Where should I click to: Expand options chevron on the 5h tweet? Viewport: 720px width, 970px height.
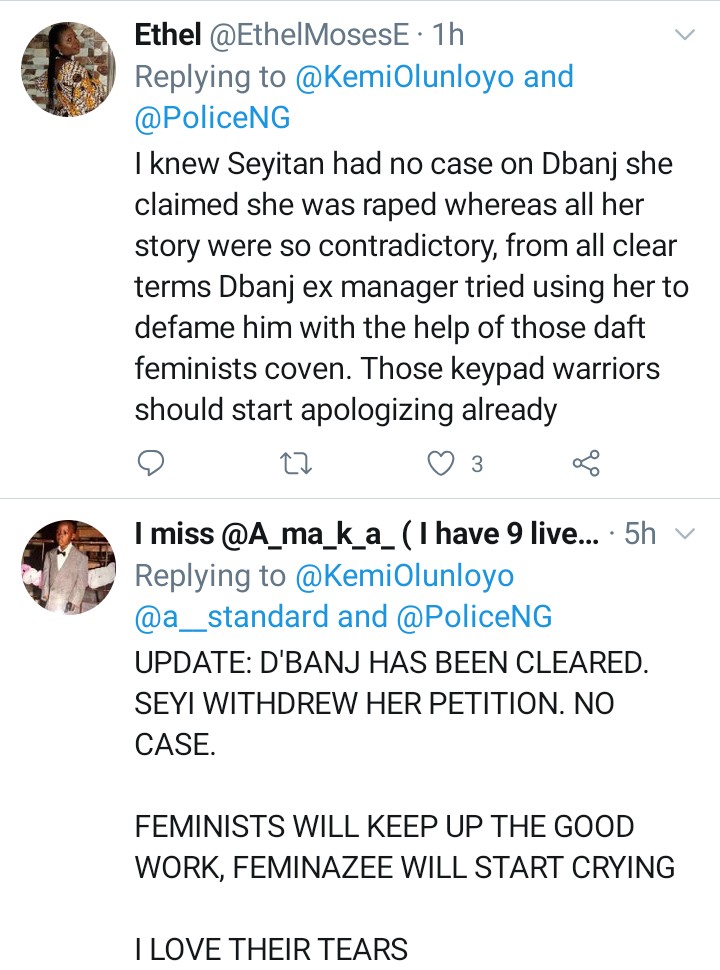685,534
